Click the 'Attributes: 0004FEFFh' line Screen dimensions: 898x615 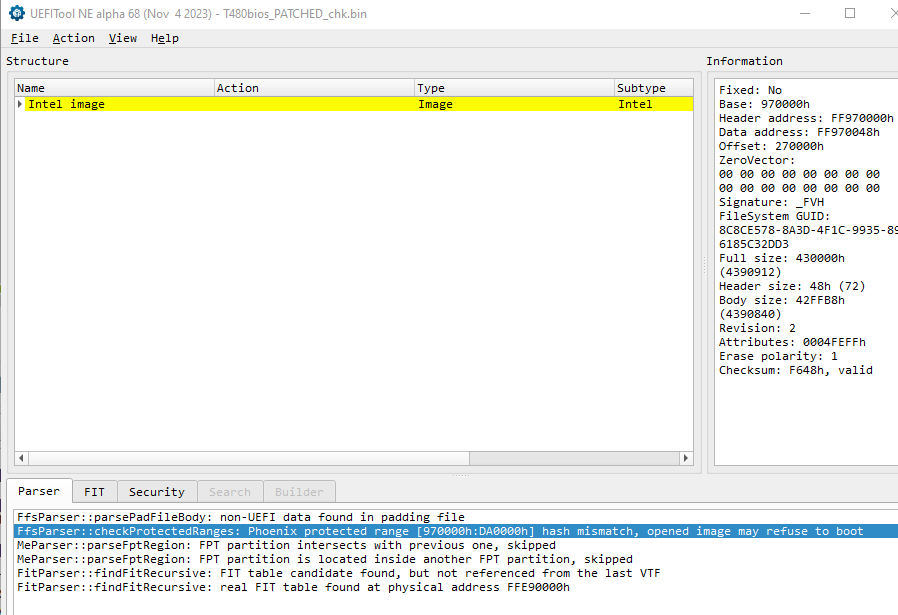(792, 342)
